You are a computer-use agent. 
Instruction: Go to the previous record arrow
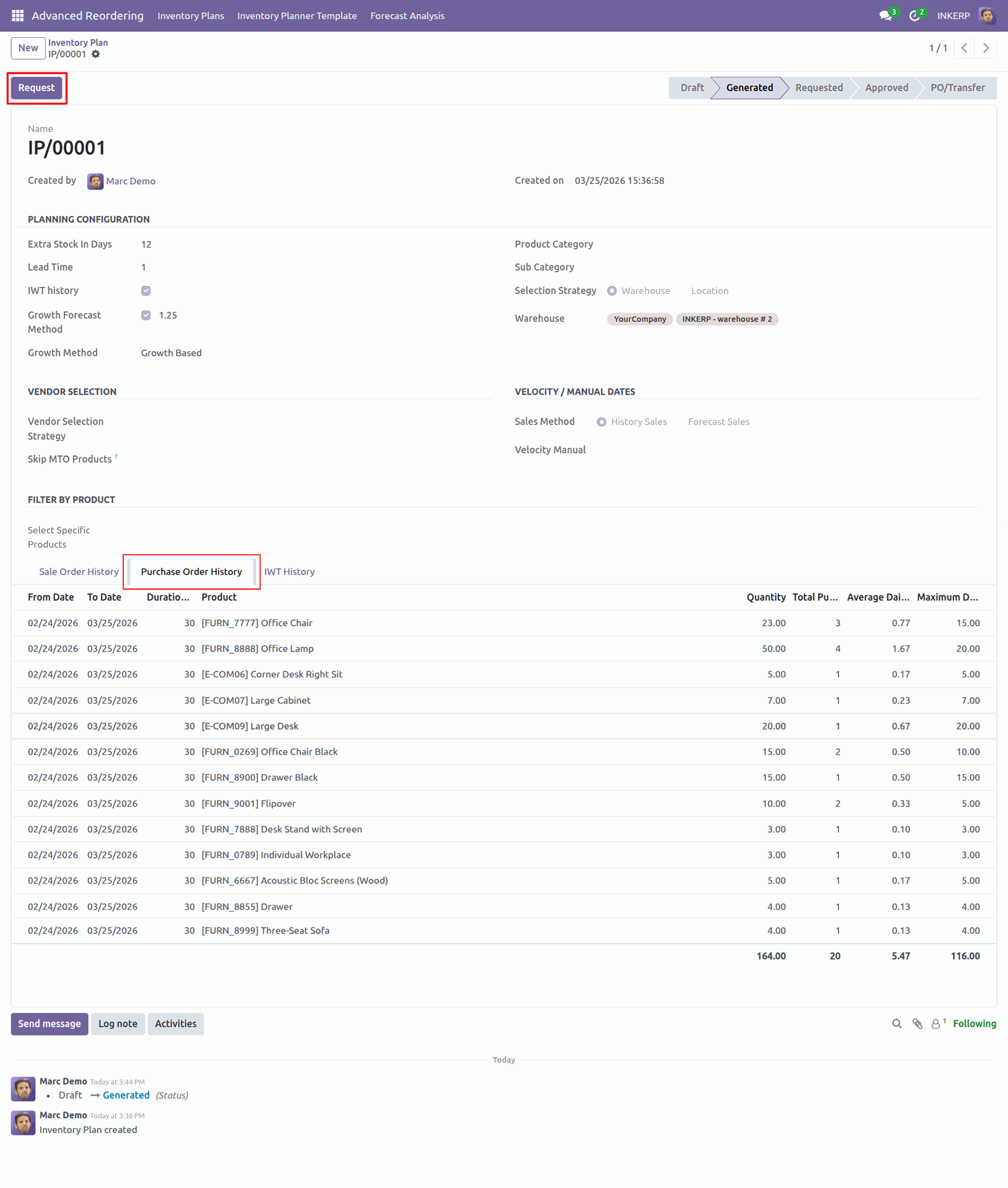(x=964, y=48)
